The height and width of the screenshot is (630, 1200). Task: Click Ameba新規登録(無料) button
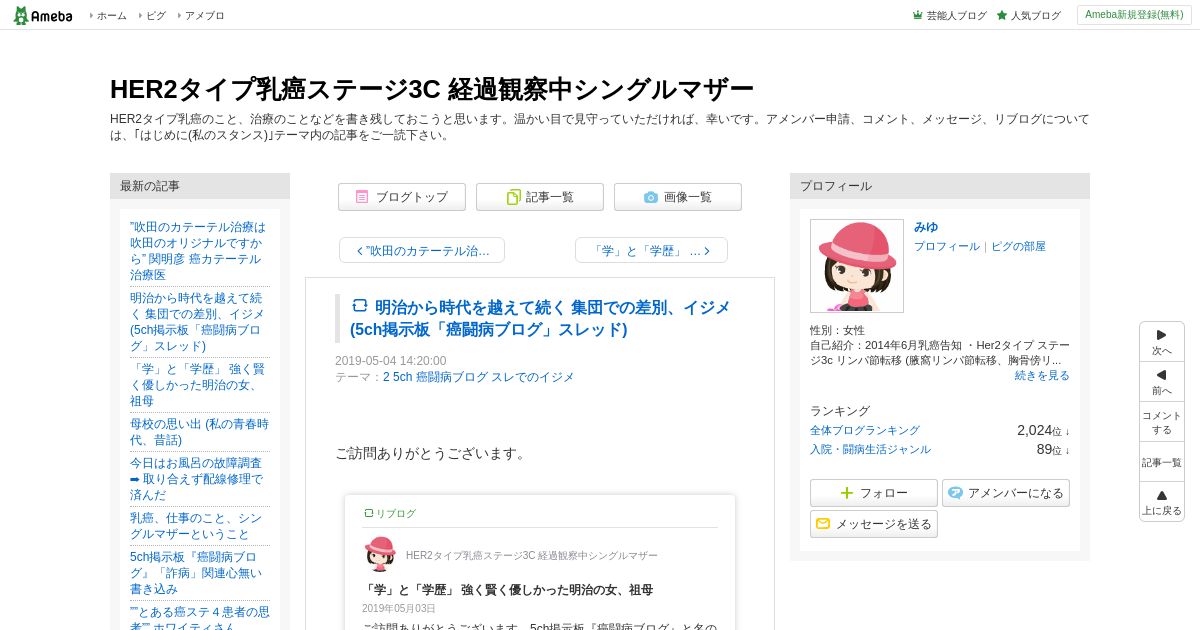click(x=1134, y=15)
